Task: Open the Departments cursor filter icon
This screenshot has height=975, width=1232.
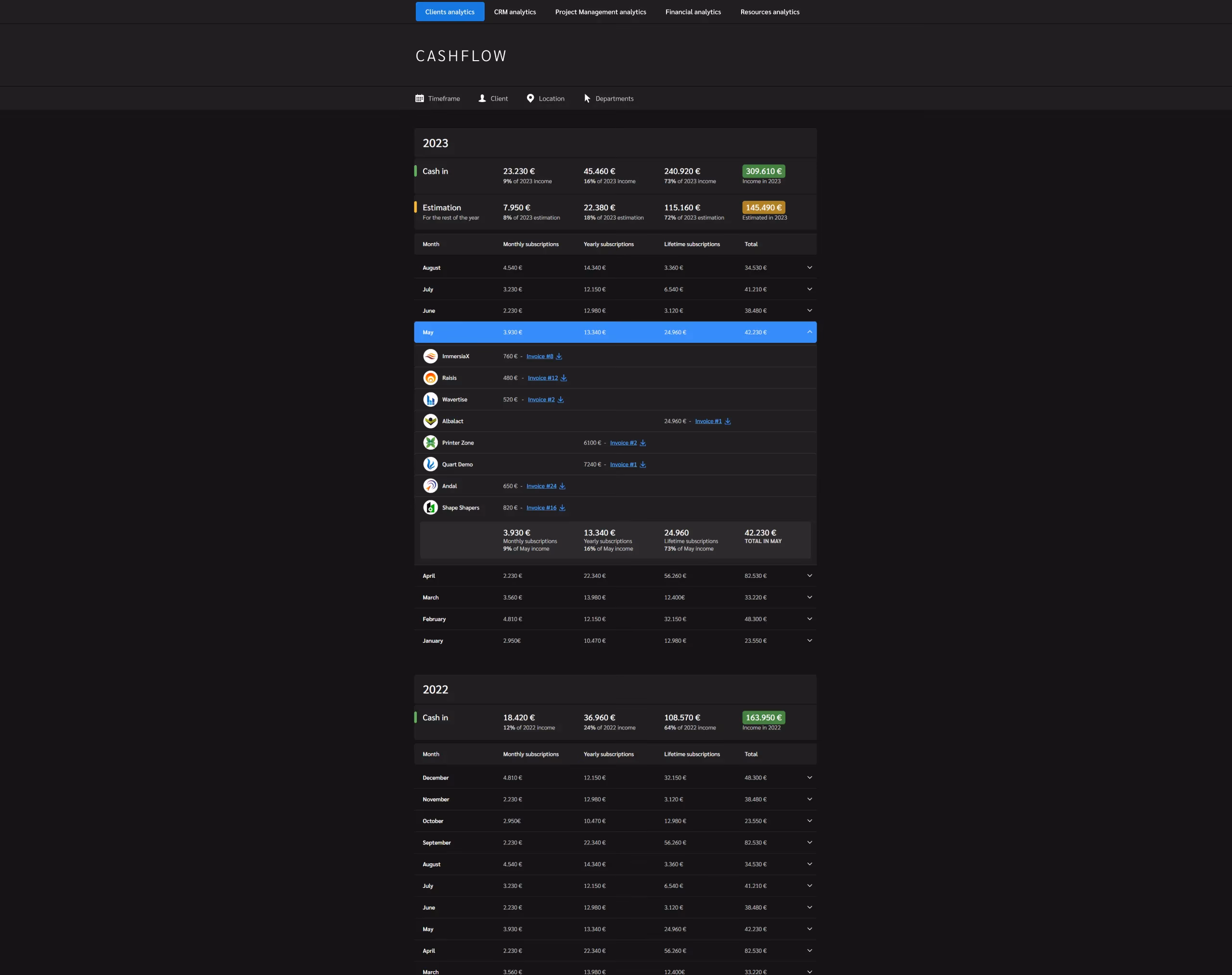Action: point(587,98)
